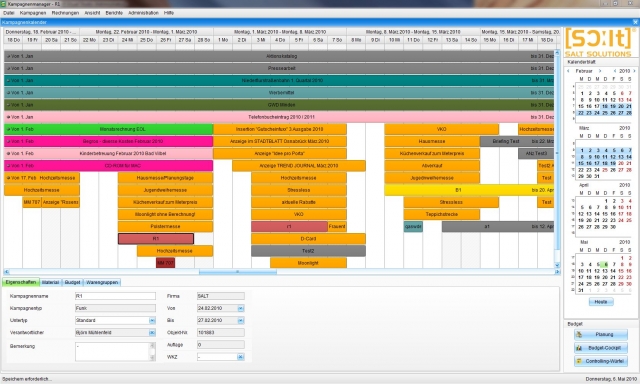Go to previous year arrow beside 2010
The width and height of the screenshot is (640, 384).
(x=615, y=71)
